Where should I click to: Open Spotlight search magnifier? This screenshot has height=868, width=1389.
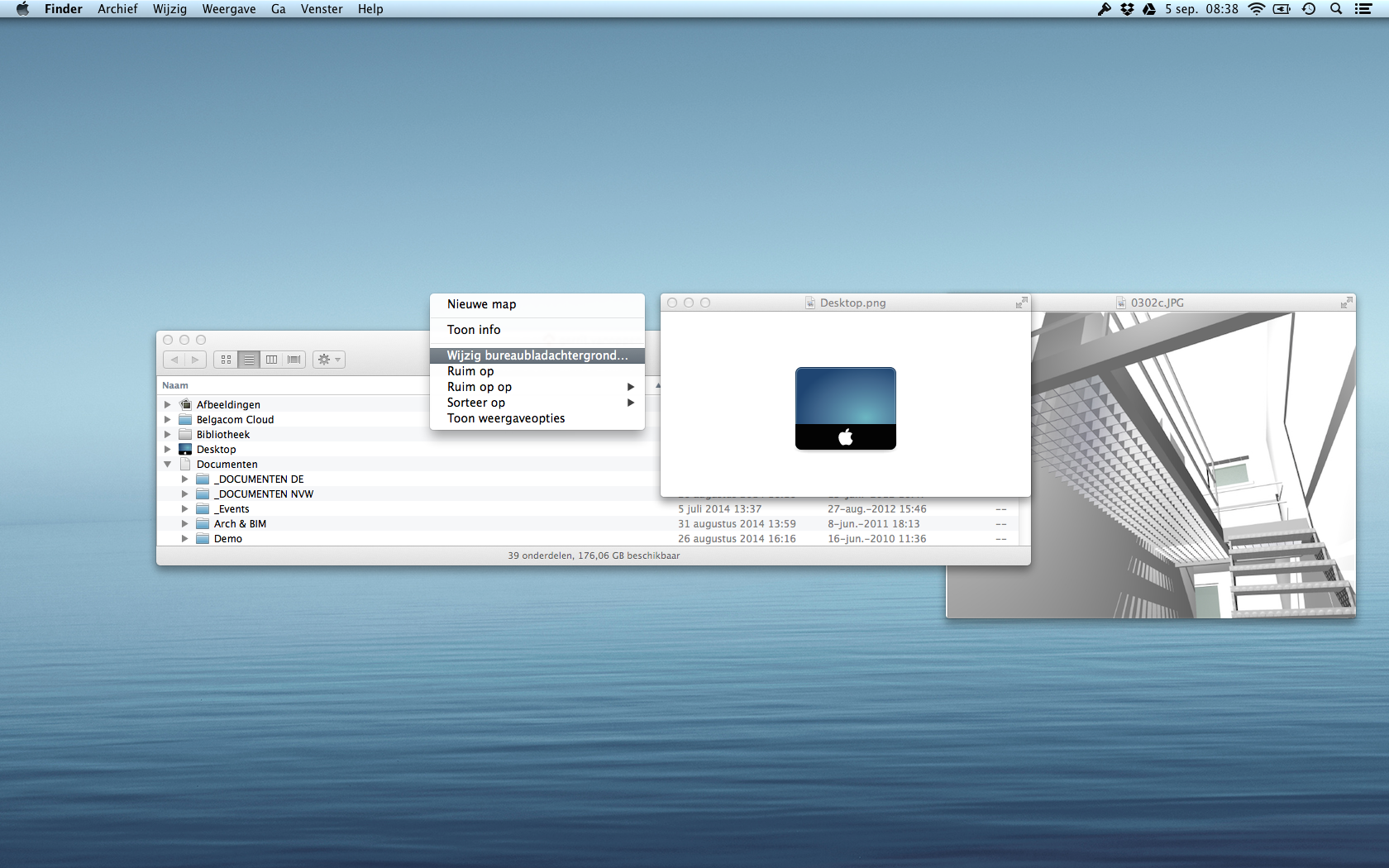click(1336, 9)
